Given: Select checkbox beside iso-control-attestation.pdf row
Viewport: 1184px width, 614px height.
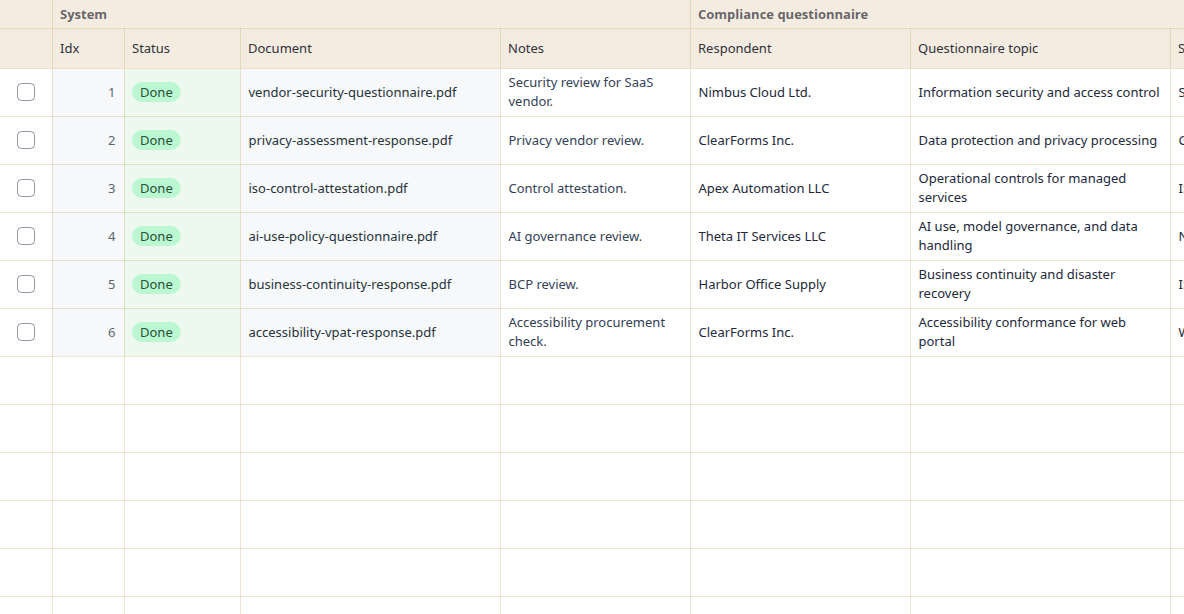Looking at the screenshot, I should pos(26,188).
